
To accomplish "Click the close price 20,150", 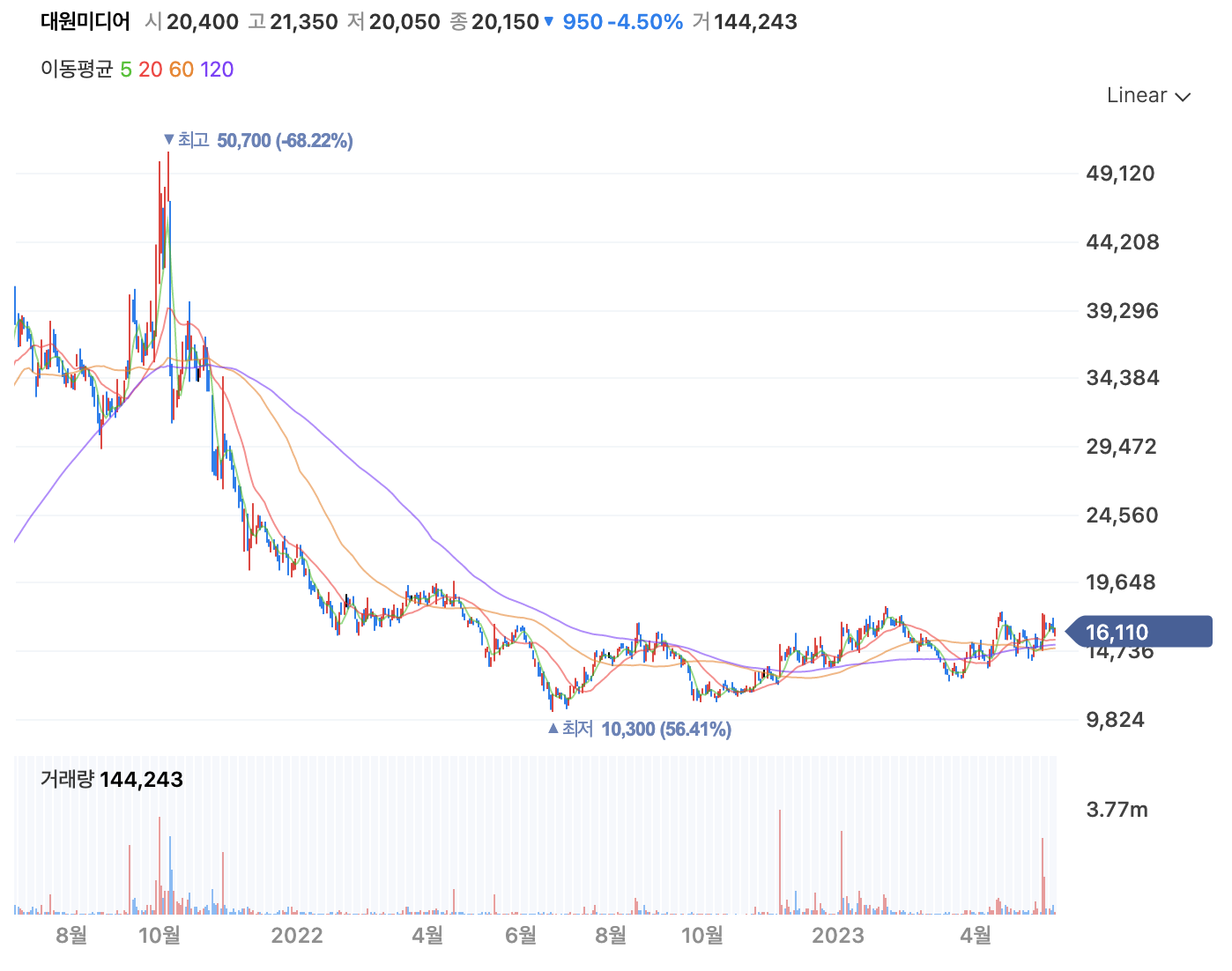I will pyautogui.click(x=505, y=22).
